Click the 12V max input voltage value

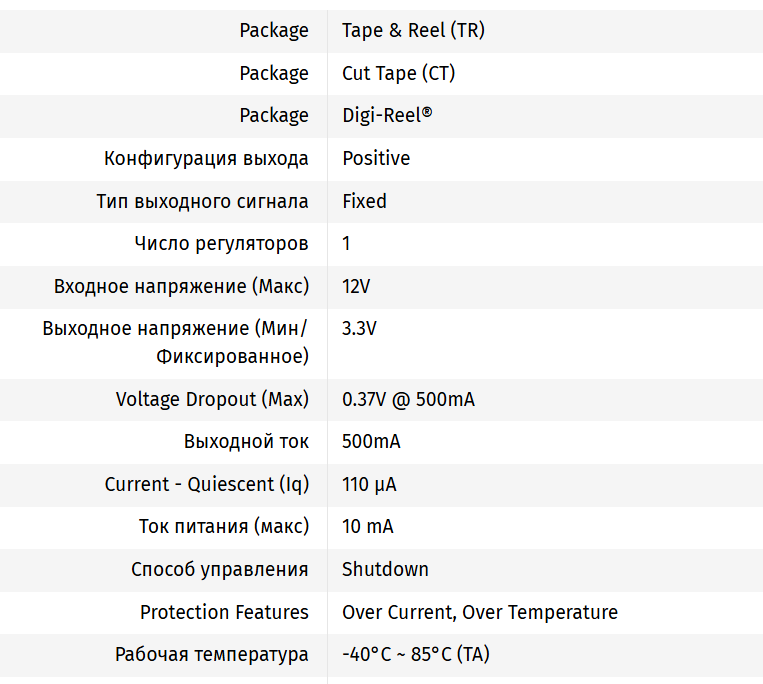[356, 286]
